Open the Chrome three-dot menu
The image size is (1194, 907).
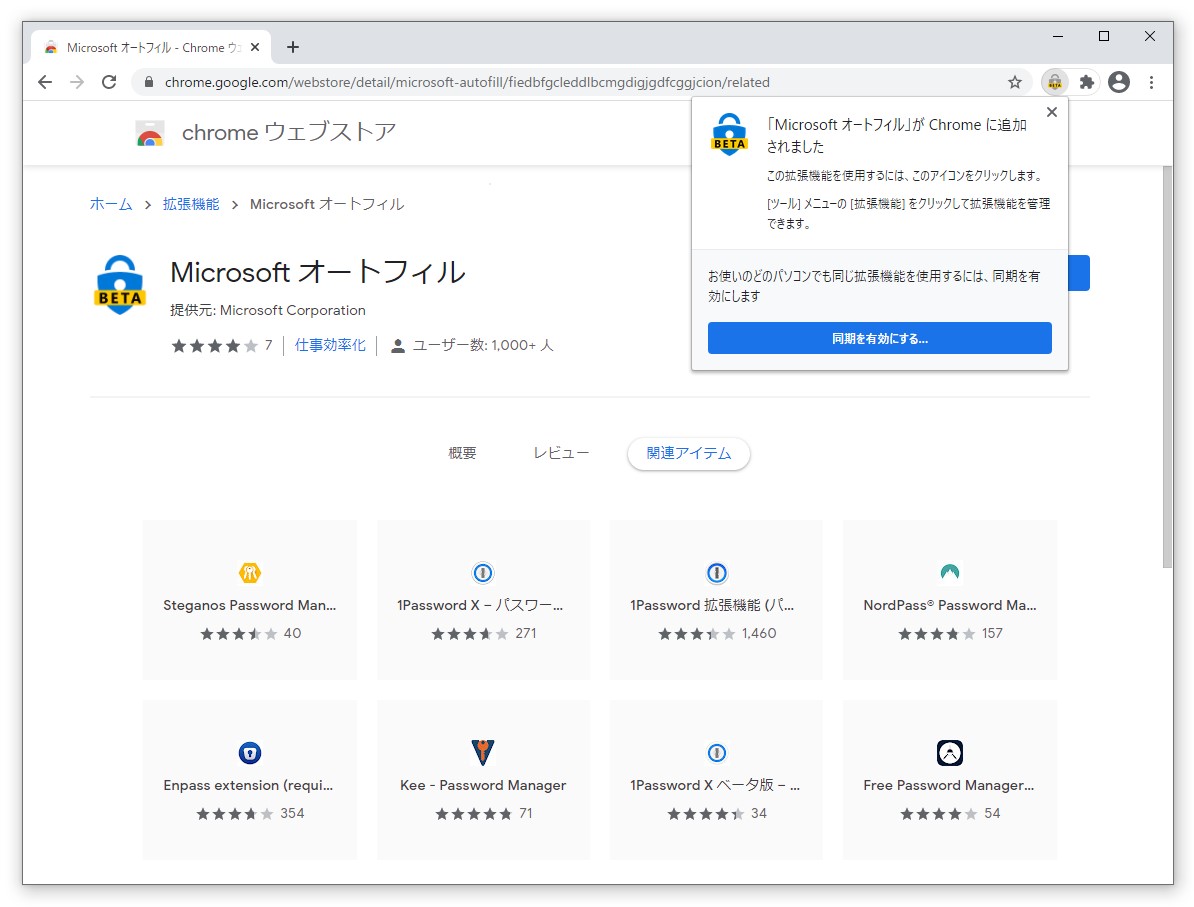1152,82
